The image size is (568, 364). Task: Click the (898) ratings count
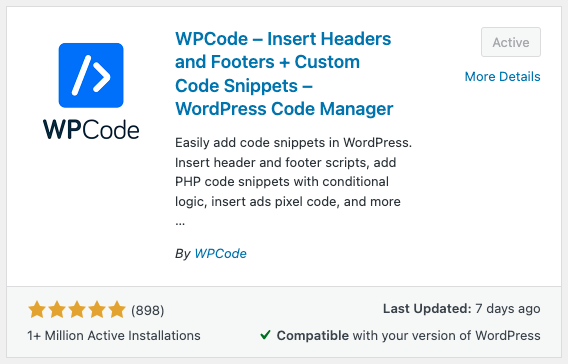click(147, 310)
